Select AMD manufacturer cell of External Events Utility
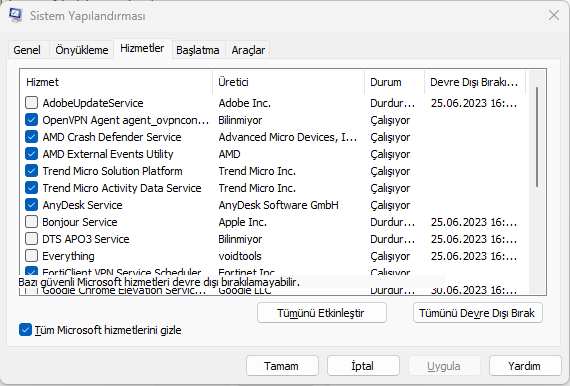This screenshot has height=386, width=570. point(229,154)
